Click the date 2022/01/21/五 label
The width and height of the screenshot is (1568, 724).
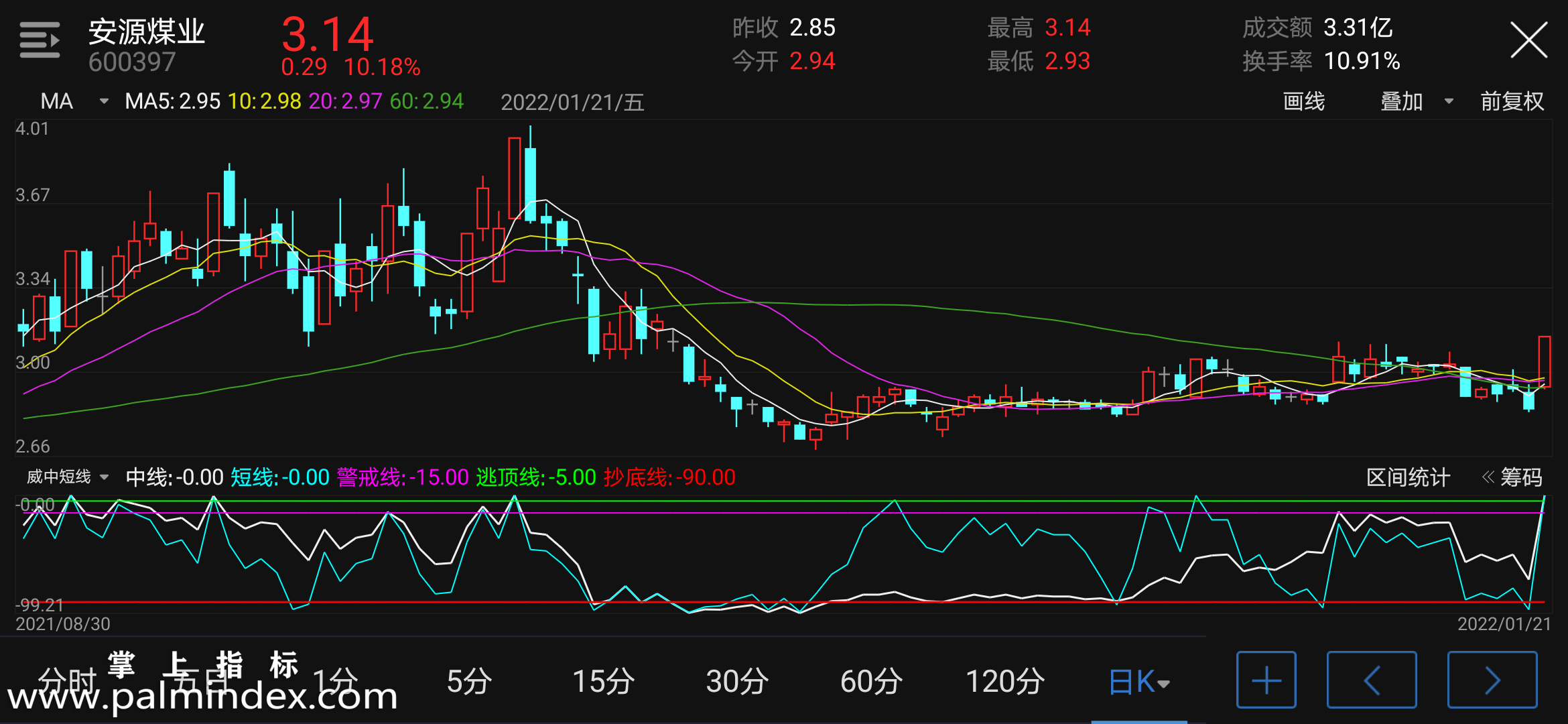[x=572, y=102]
